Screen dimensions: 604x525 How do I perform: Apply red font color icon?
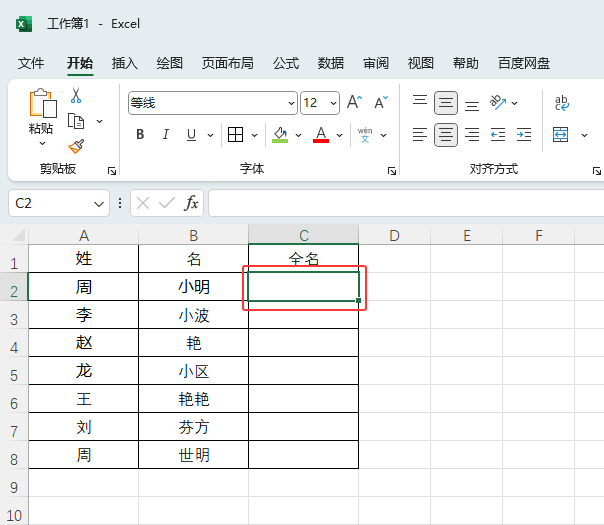(x=321, y=134)
